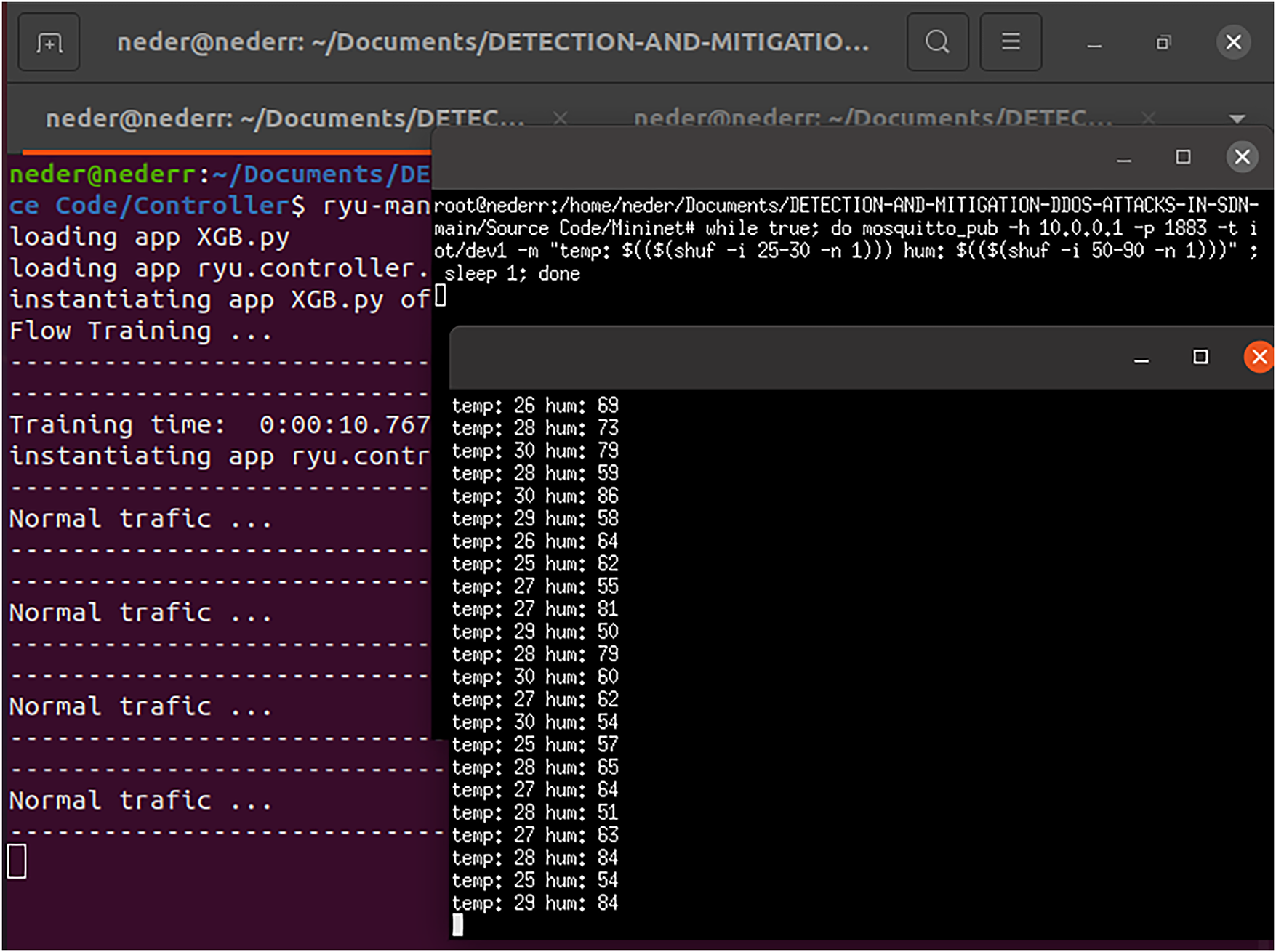Expand the terminal tab list dropdown arrow
Viewport: 1276px width, 952px height.
point(1237,118)
